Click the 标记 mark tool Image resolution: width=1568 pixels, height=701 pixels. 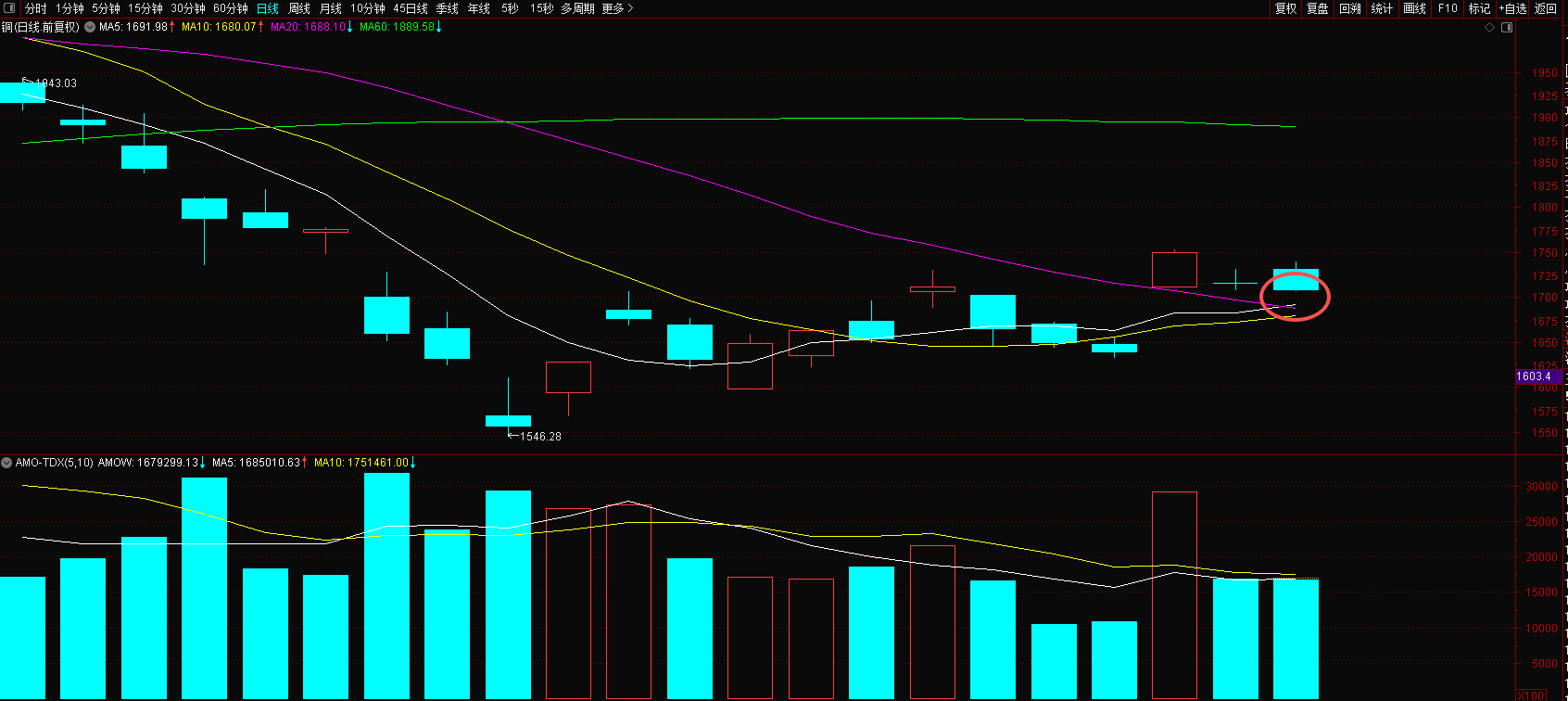[x=1479, y=8]
